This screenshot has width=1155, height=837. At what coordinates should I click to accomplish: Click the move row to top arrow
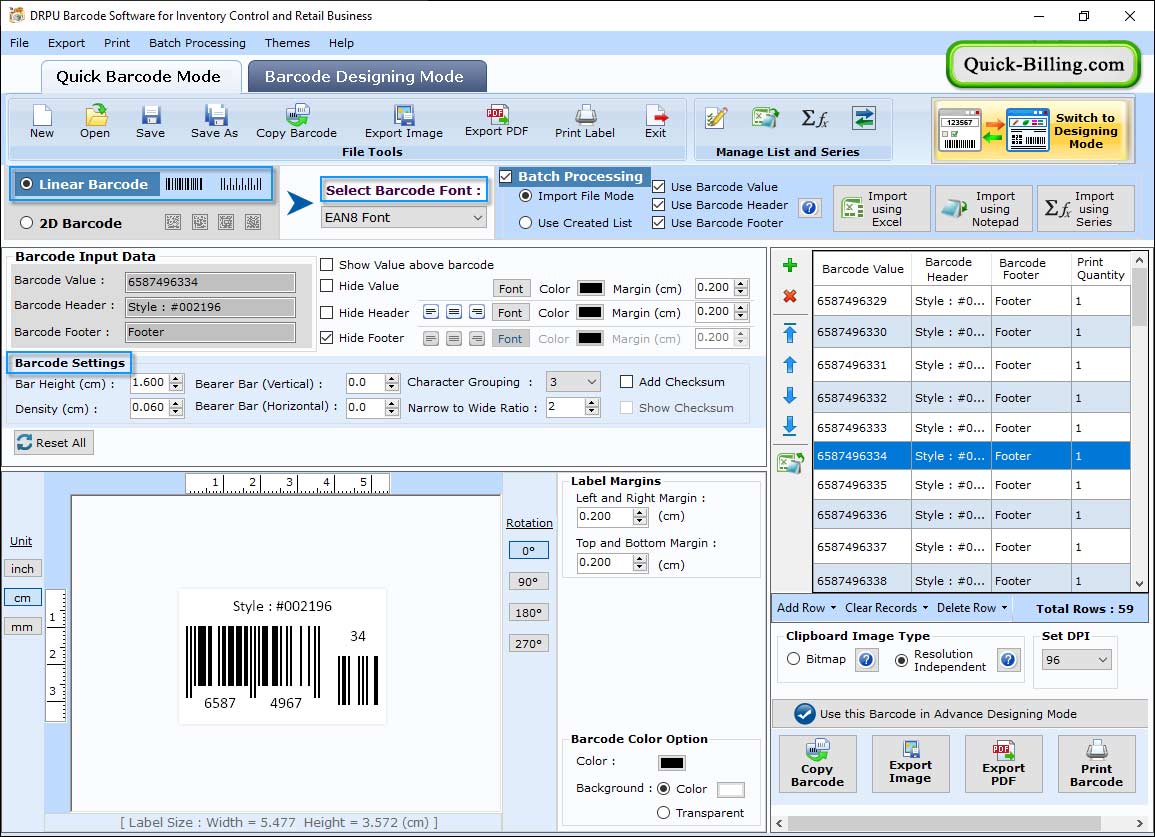(790, 333)
